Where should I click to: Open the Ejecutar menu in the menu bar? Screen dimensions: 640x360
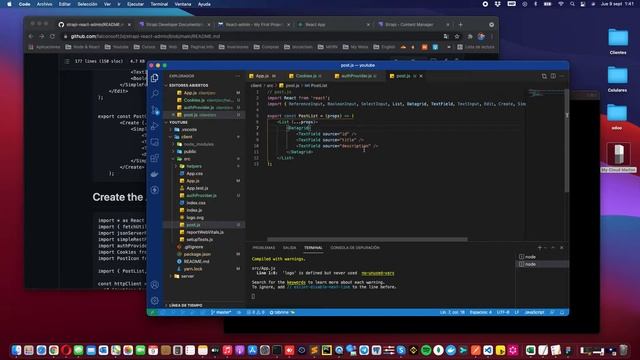click(x=136, y=4)
